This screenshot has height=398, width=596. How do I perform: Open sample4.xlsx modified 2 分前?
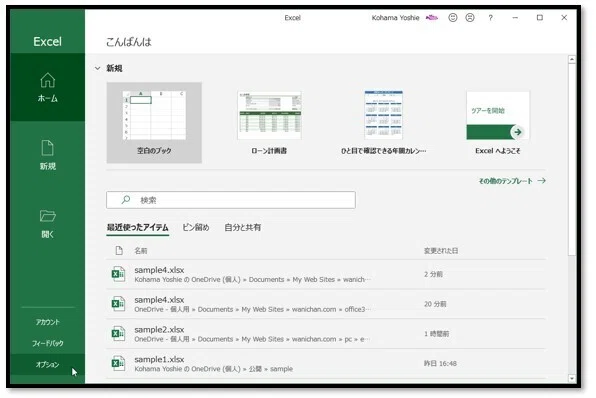(x=326, y=274)
